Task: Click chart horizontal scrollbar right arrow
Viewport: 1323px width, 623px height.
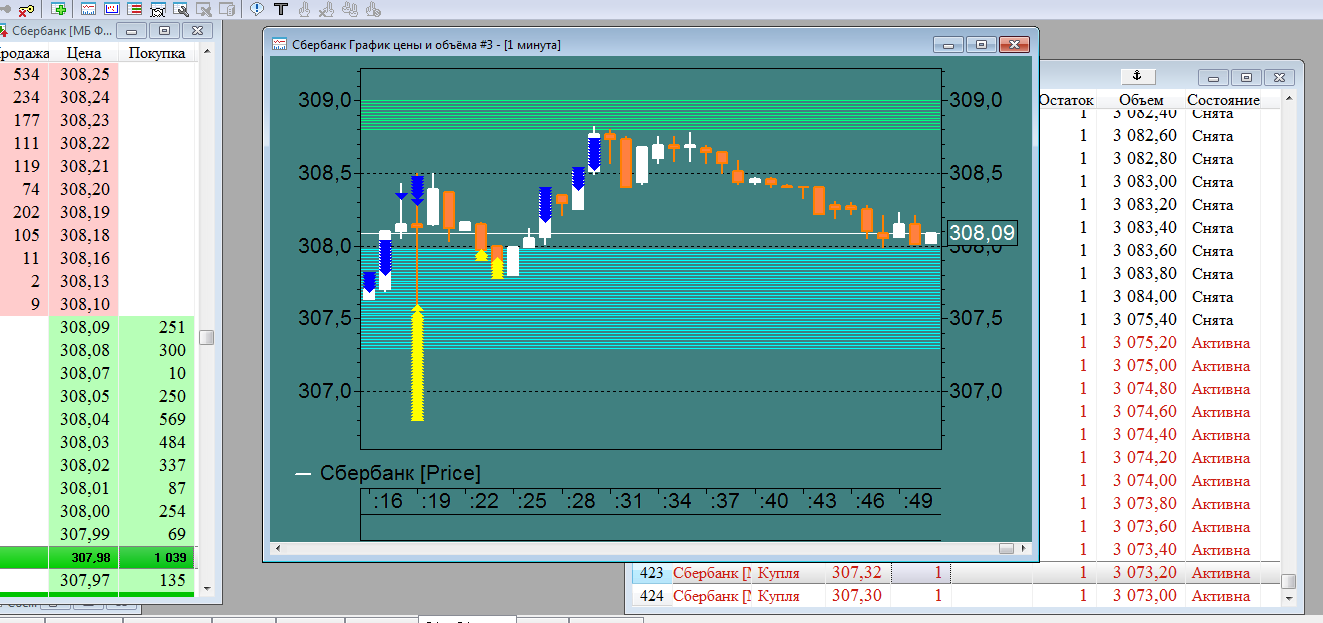Action: pos(1025,548)
